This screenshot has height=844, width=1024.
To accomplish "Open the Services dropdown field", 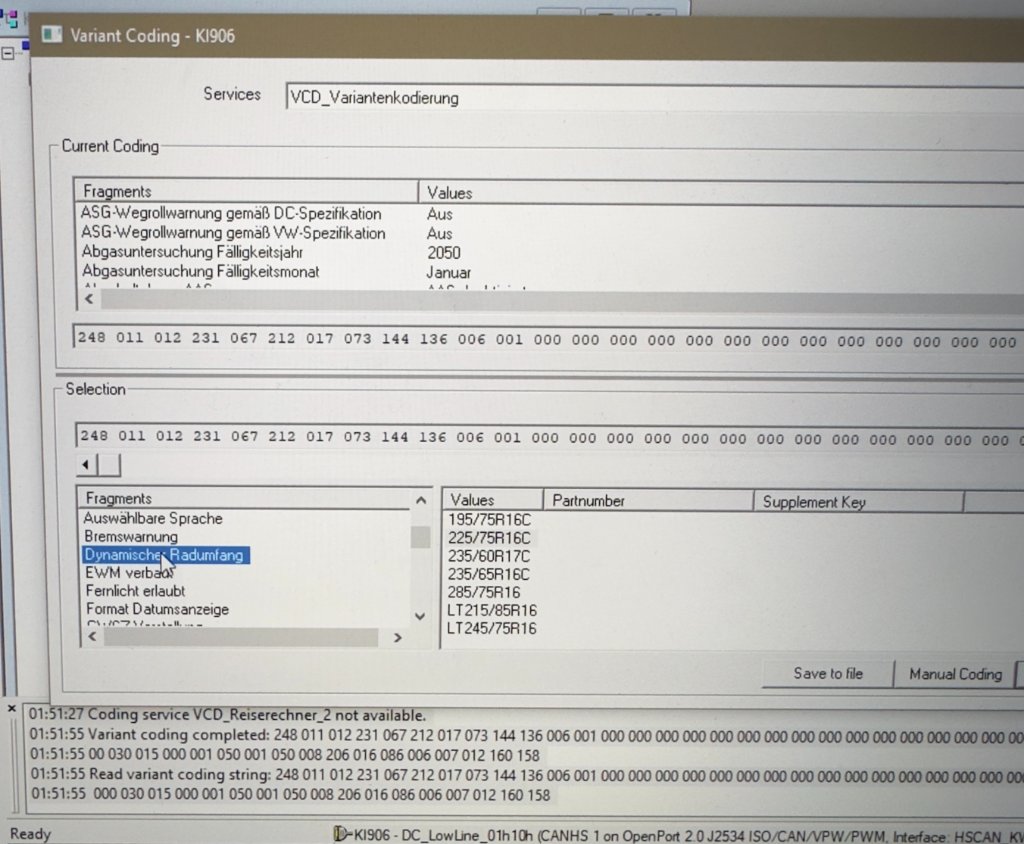I will [x=650, y=98].
